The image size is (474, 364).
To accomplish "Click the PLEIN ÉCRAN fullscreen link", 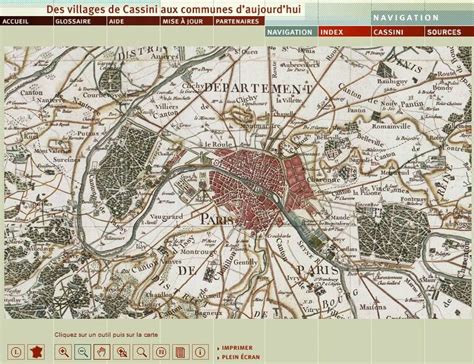I will point(241,357).
